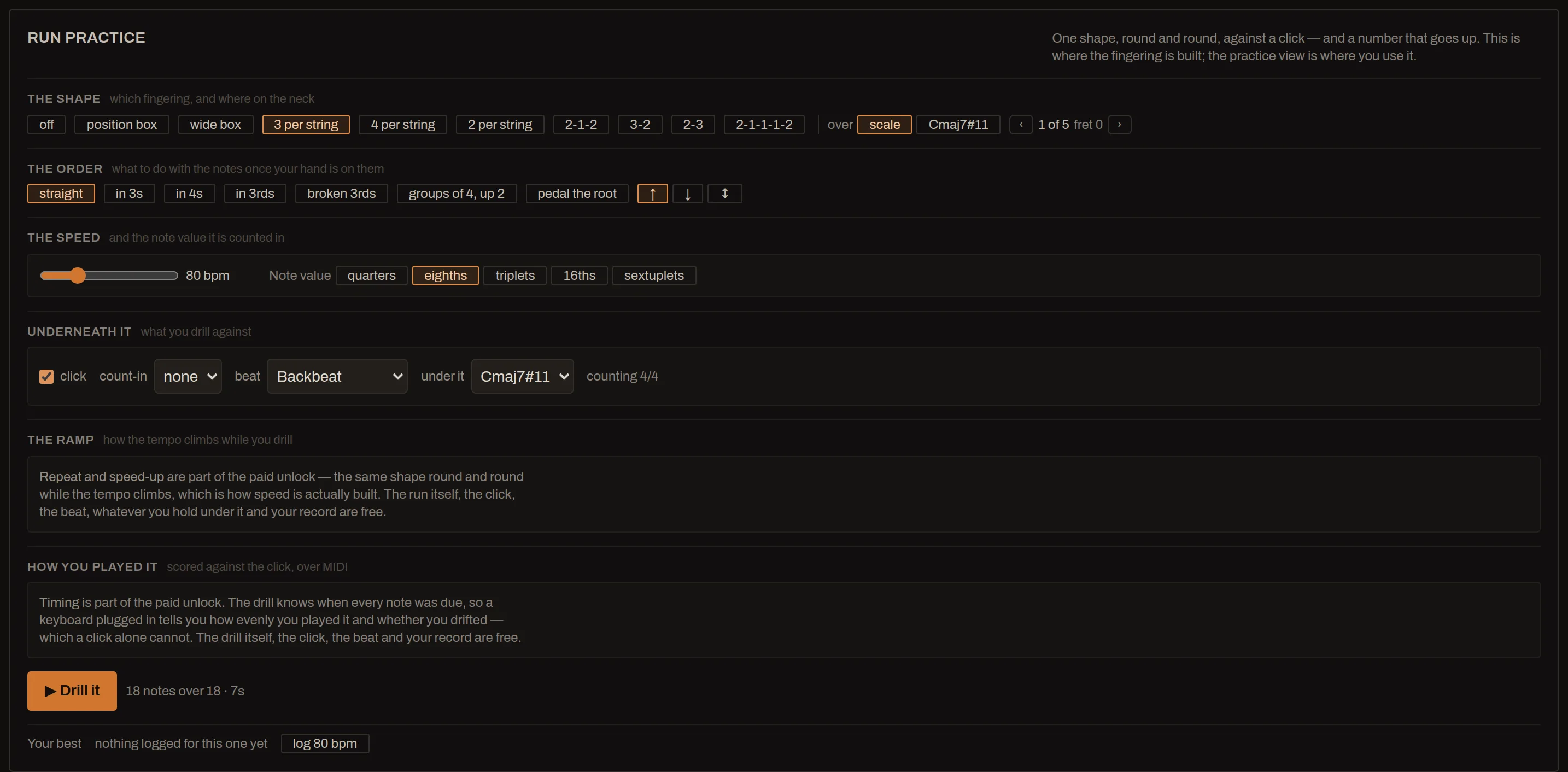Select the ascending up-arrow direction

click(x=653, y=194)
